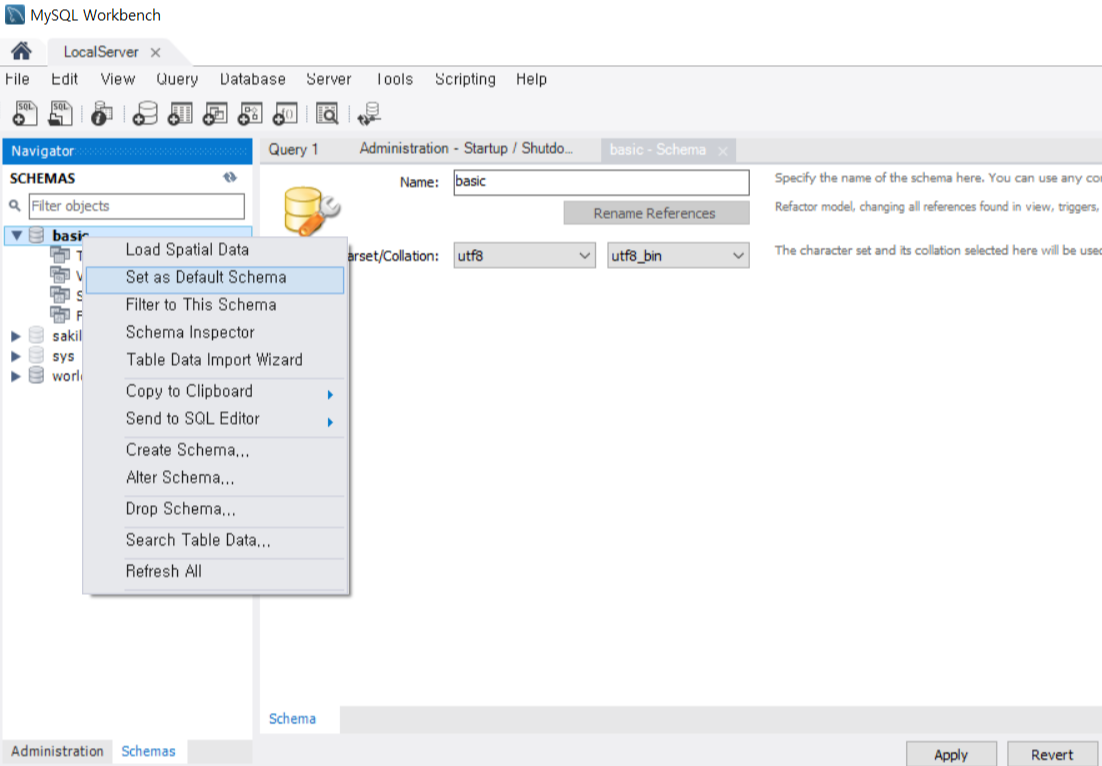
Task: Switch to the Schemas navigator tab
Action: click(148, 751)
